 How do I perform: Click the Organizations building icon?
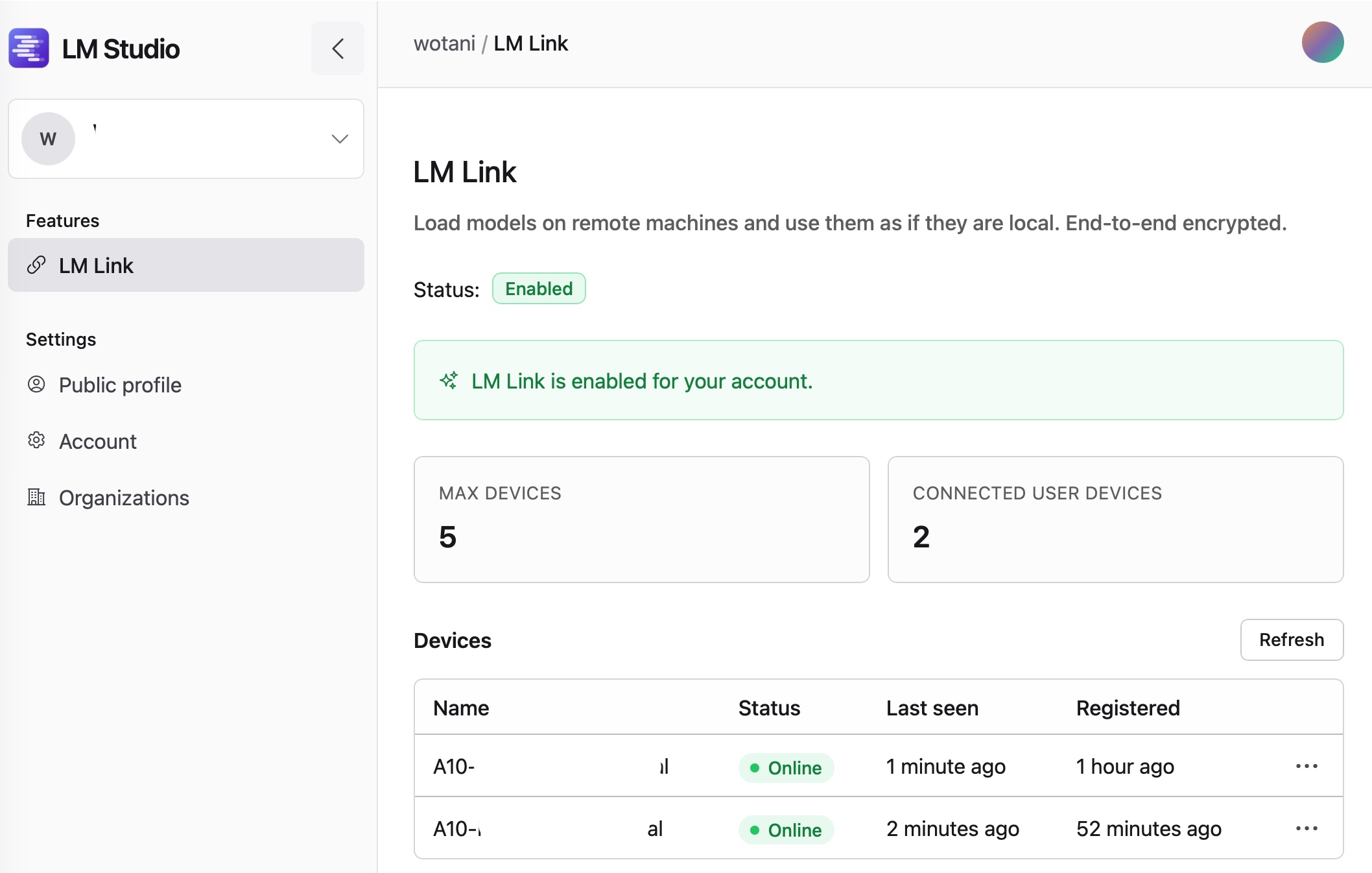pyautogui.click(x=36, y=497)
